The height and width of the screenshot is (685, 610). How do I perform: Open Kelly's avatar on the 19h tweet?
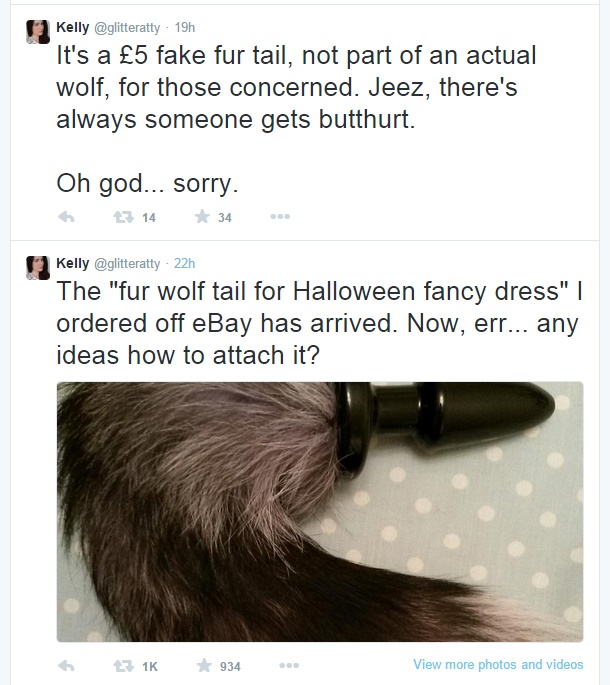[x=38, y=31]
